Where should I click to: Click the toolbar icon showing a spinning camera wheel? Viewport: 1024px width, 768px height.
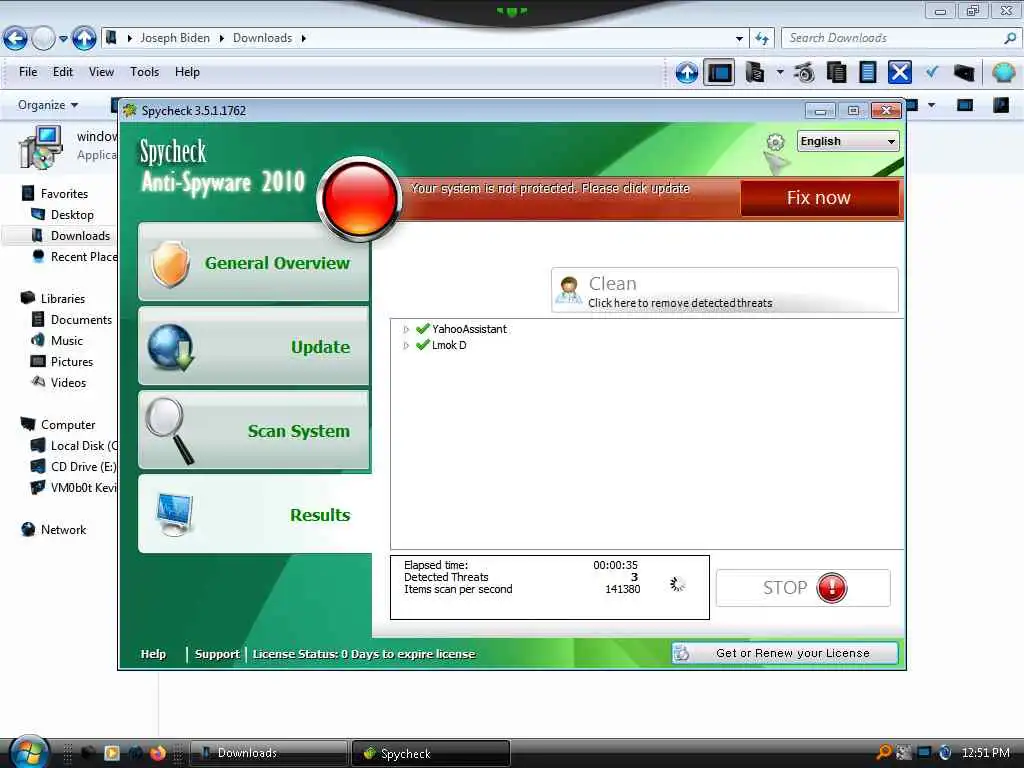coord(805,72)
